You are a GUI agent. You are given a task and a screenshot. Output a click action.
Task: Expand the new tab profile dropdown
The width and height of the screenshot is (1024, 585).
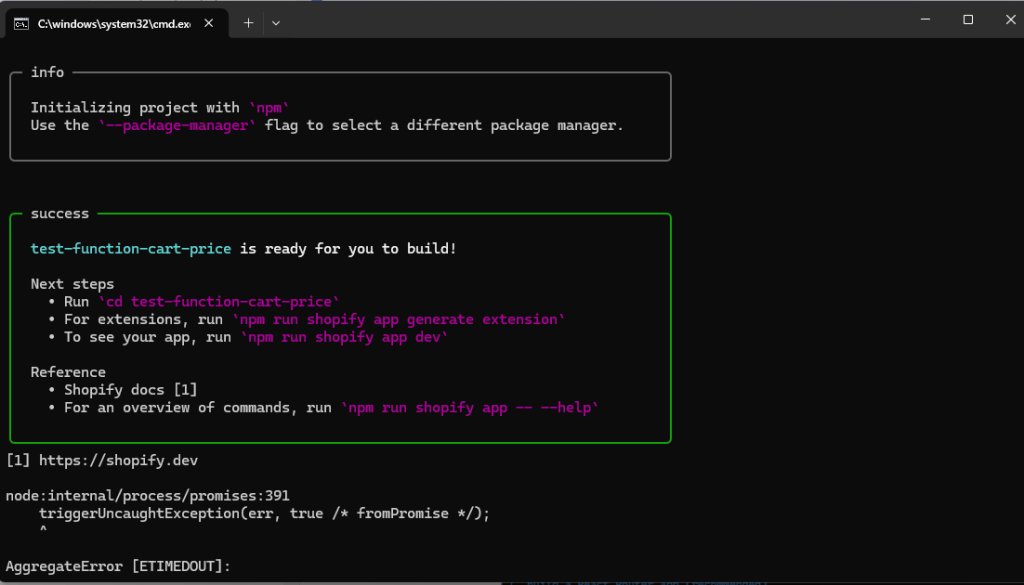click(276, 23)
